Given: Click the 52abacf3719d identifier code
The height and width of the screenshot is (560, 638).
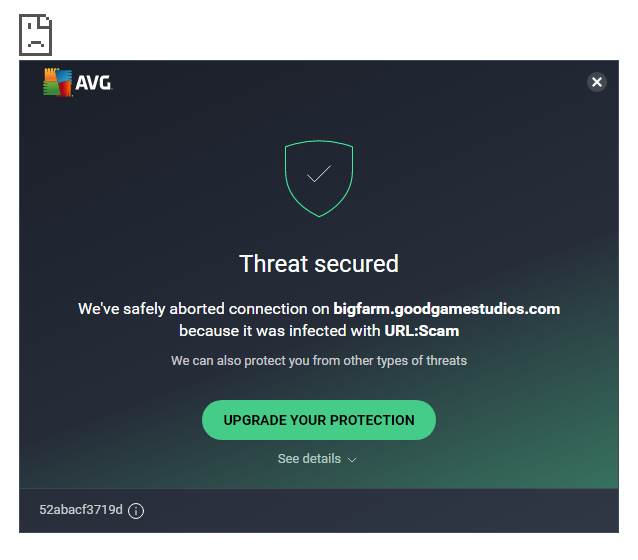Looking at the screenshot, I should 81,510.
